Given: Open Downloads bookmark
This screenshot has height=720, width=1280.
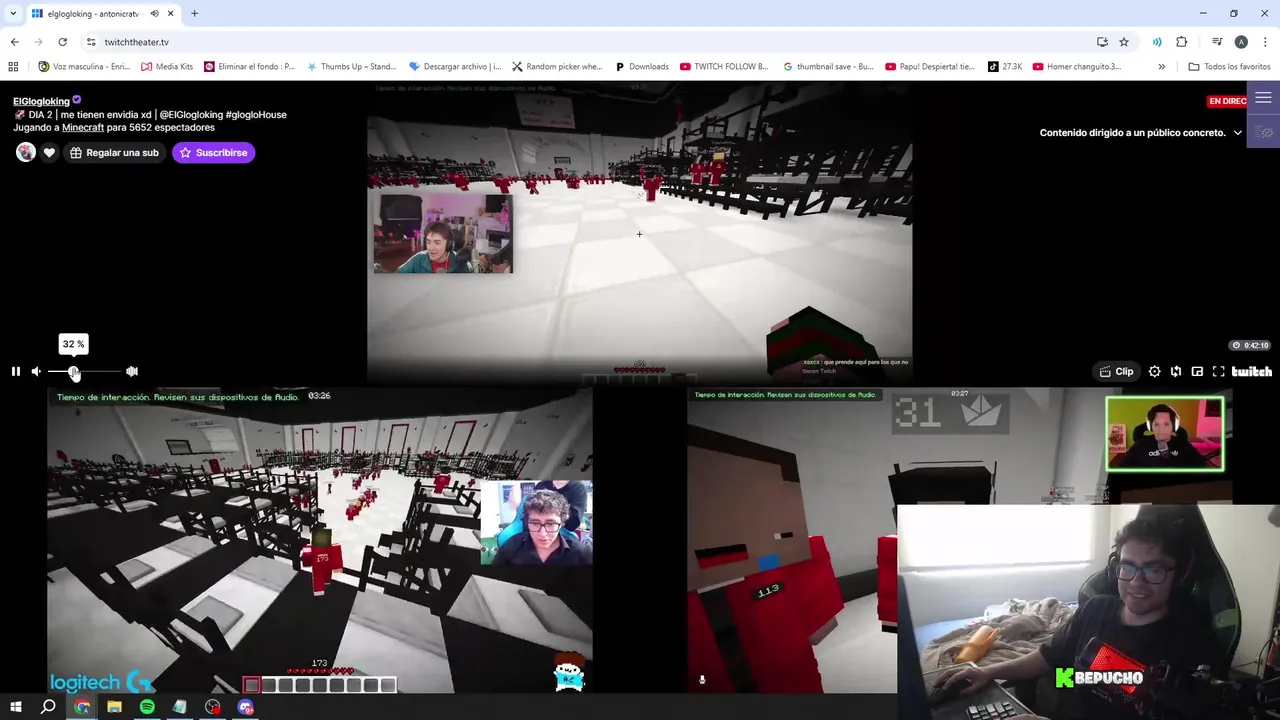Looking at the screenshot, I should [641, 67].
